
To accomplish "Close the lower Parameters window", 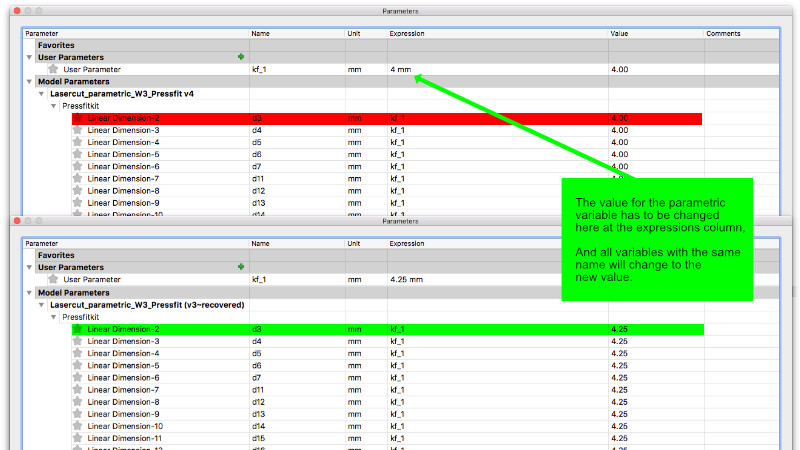I will coord(17,221).
